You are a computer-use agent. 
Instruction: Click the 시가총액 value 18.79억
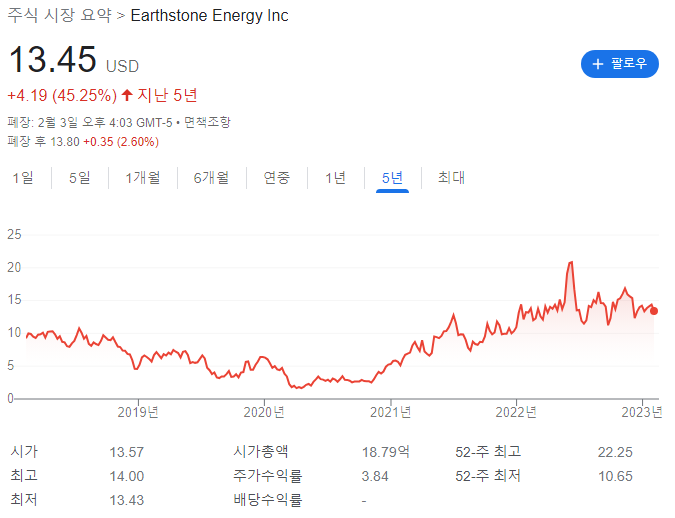pos(385,452)
